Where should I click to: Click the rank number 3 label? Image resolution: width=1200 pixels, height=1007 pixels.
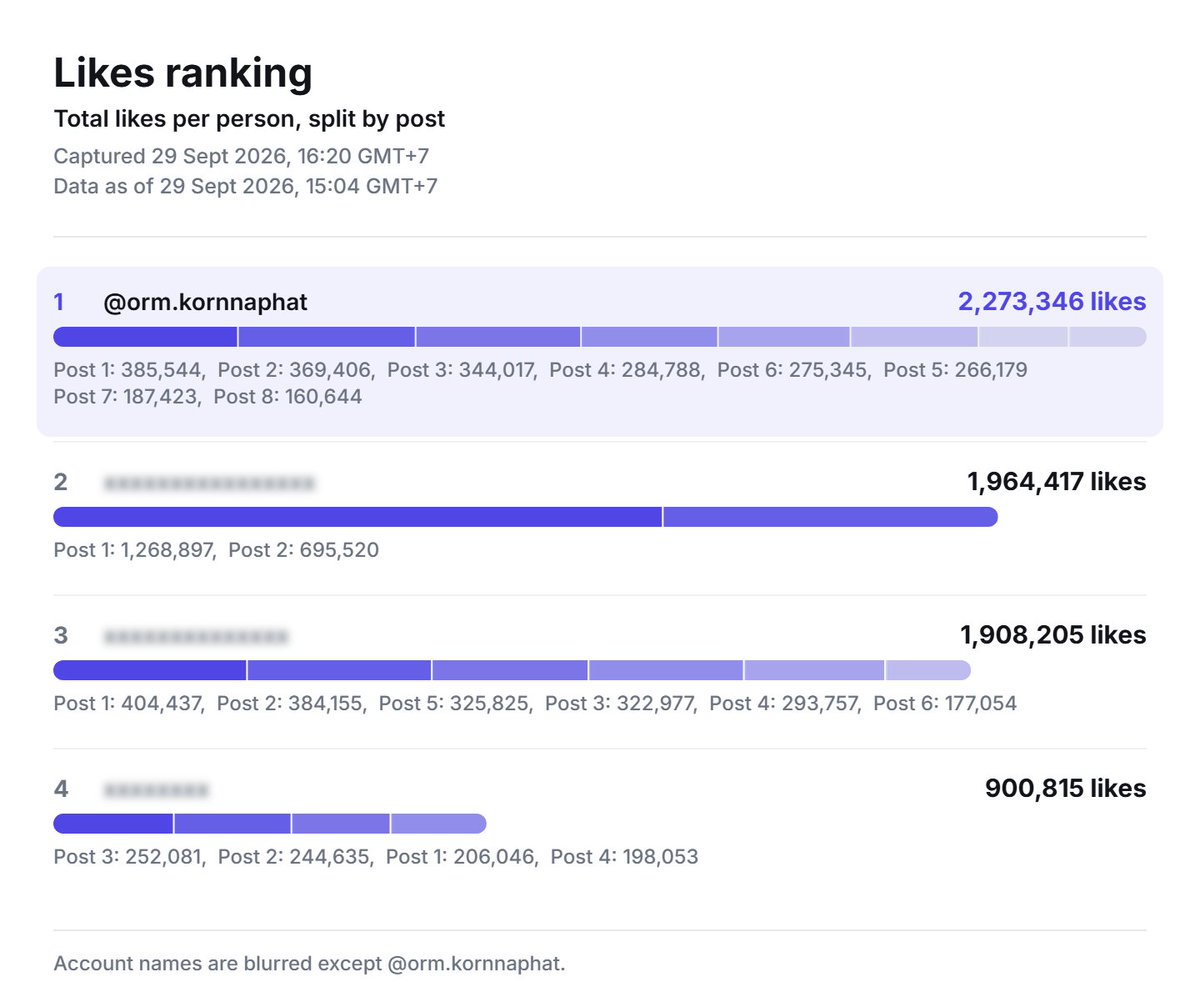[60, 636]
